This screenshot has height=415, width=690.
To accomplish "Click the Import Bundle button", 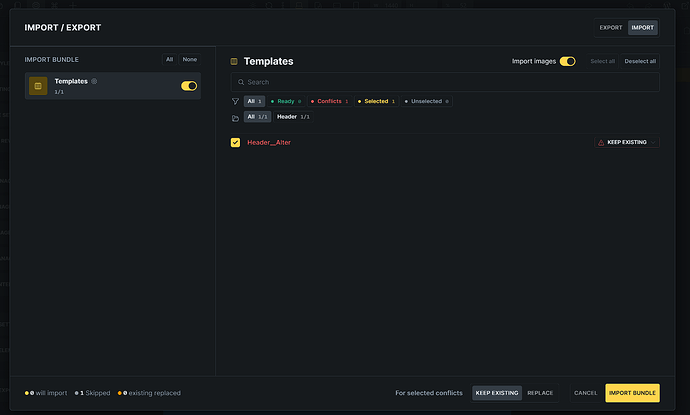I will (x=632, y=393).
